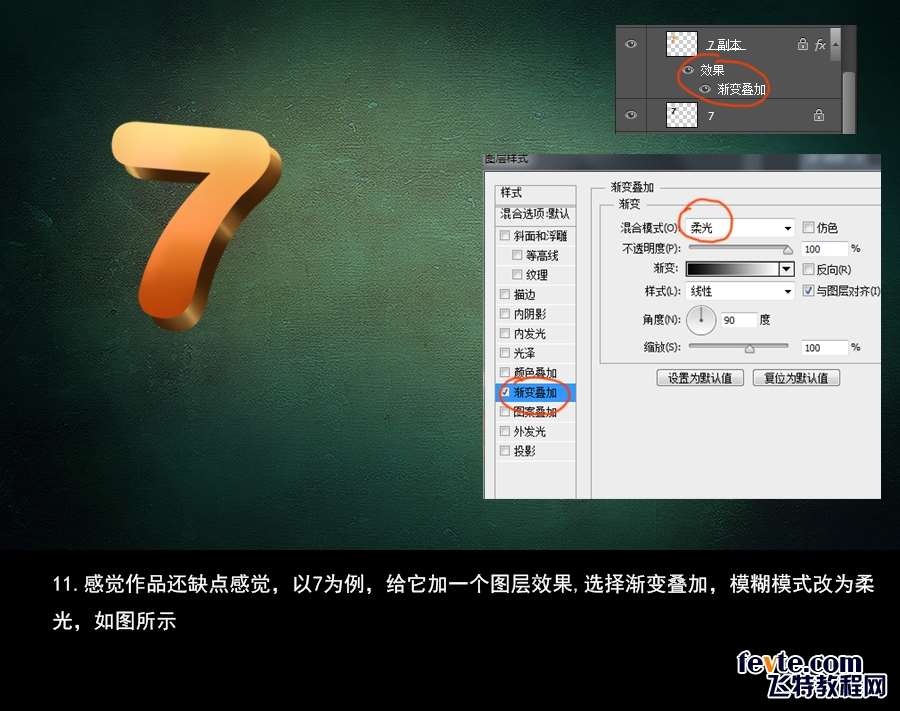Click the fx icon on 7 副本 layer
Image resolution: width=900 pixels, height=711 pixels.
pos(820,45)
